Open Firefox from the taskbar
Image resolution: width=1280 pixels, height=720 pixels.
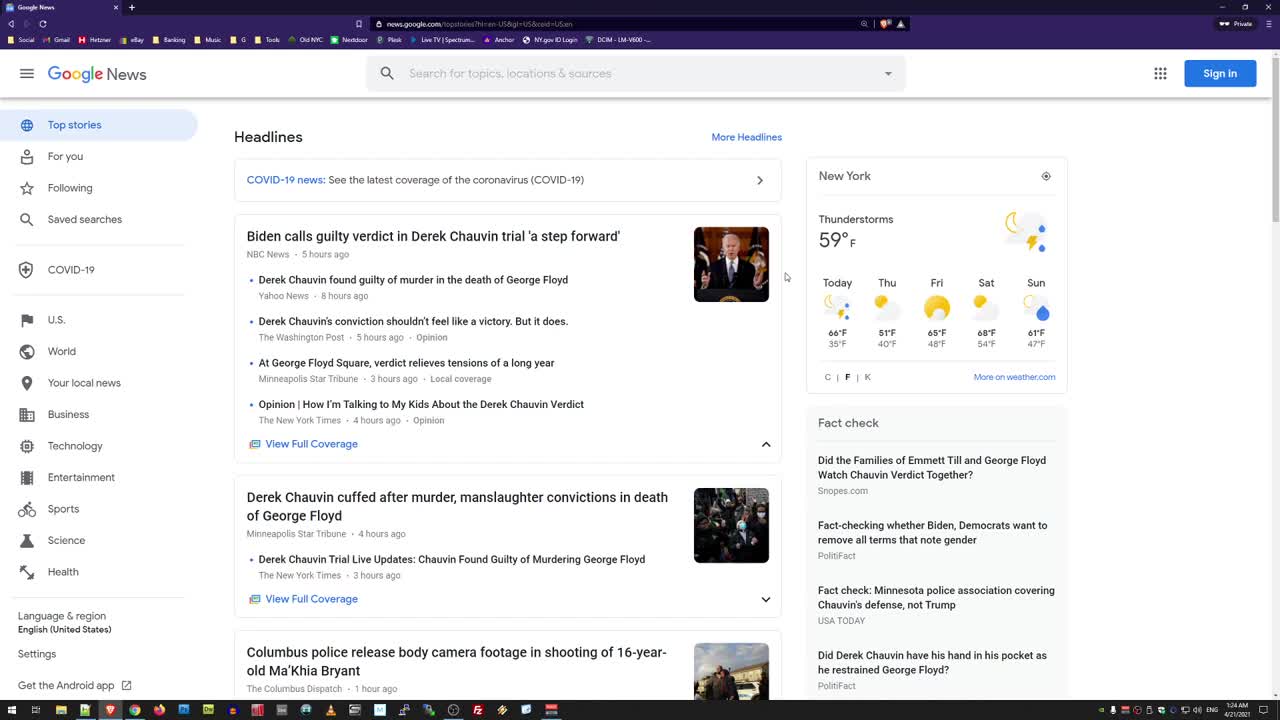coord(159,710)
